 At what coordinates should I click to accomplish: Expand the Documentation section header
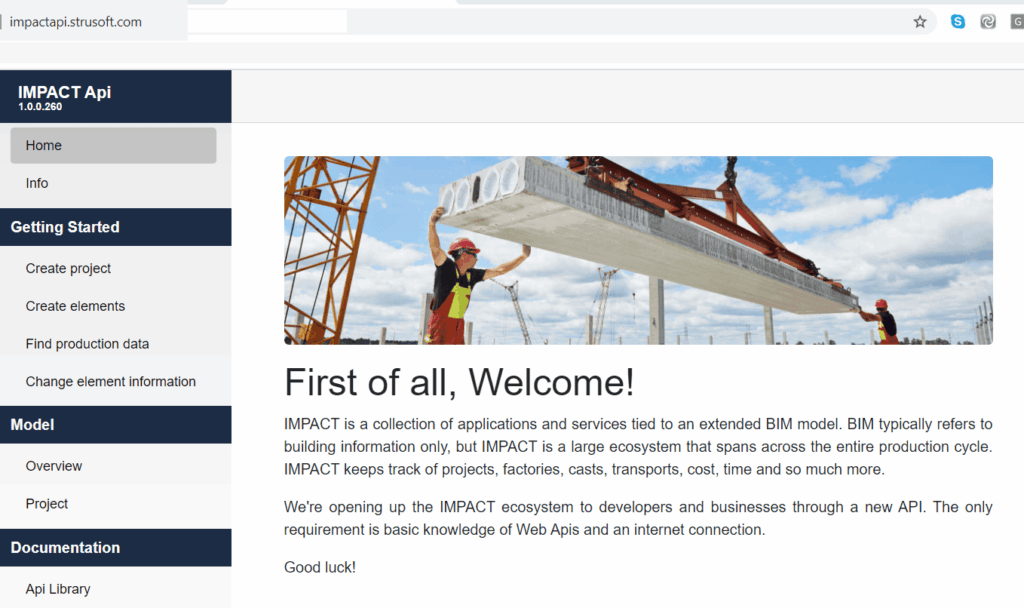pos(115,548)
